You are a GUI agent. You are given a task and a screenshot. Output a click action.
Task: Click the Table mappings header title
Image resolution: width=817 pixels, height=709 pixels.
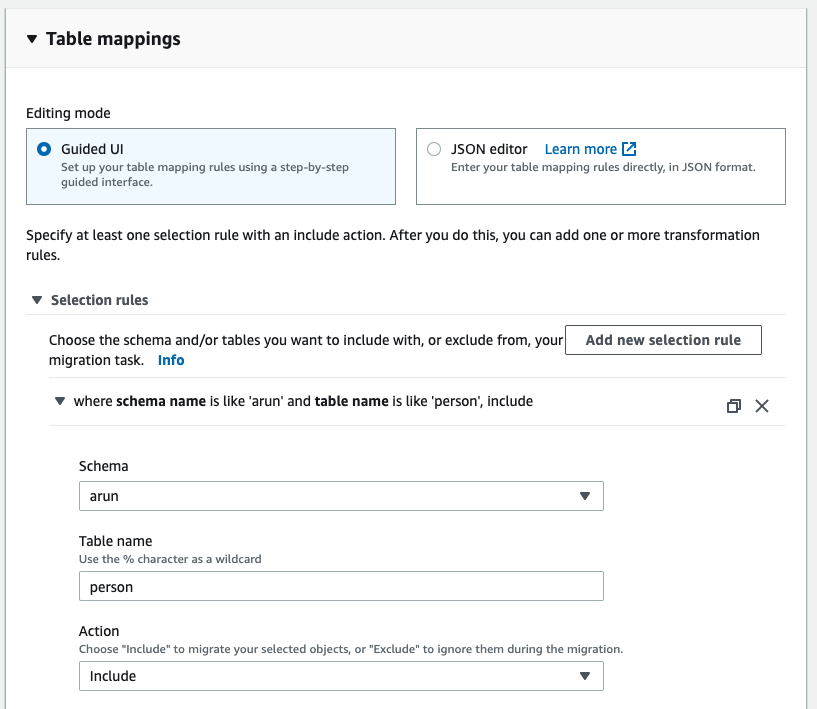coord(113,39)
